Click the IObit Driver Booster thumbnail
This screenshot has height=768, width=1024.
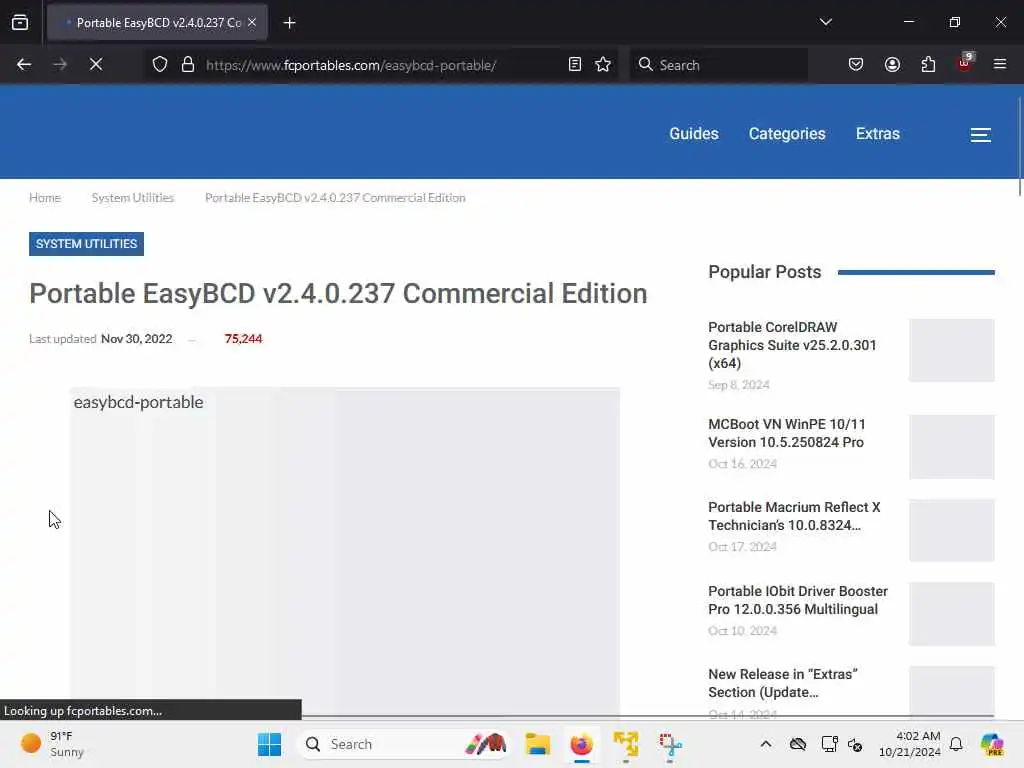952,614
